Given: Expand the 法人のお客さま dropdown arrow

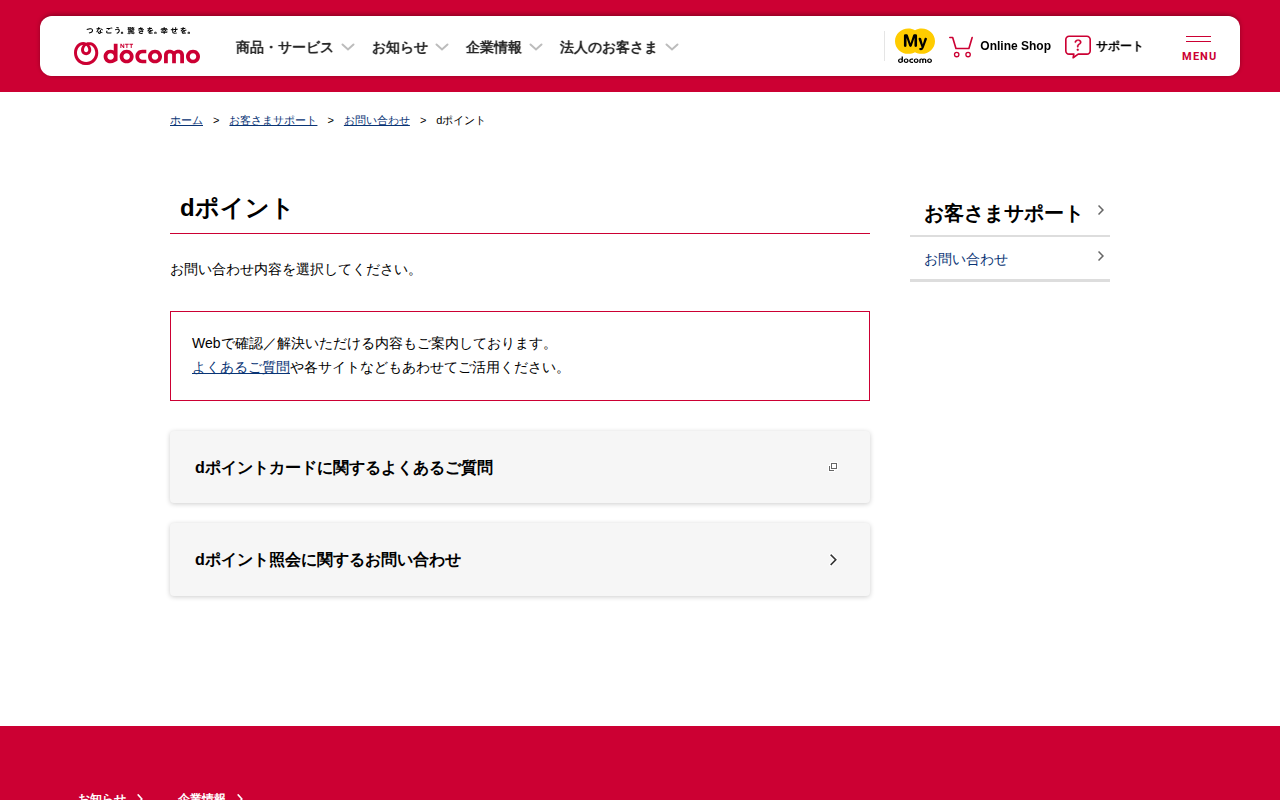Looking at the screenshot, I should click(672, 47).
